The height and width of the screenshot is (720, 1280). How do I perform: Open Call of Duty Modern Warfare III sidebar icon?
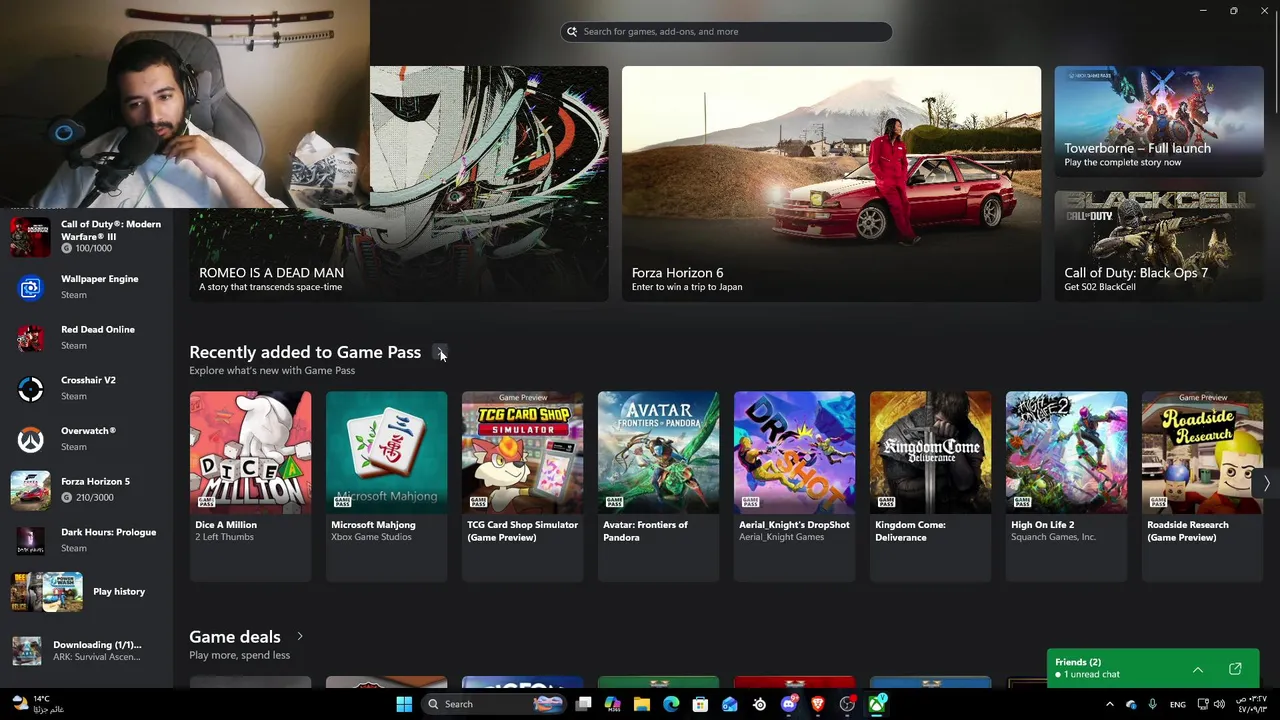[30, 237]
